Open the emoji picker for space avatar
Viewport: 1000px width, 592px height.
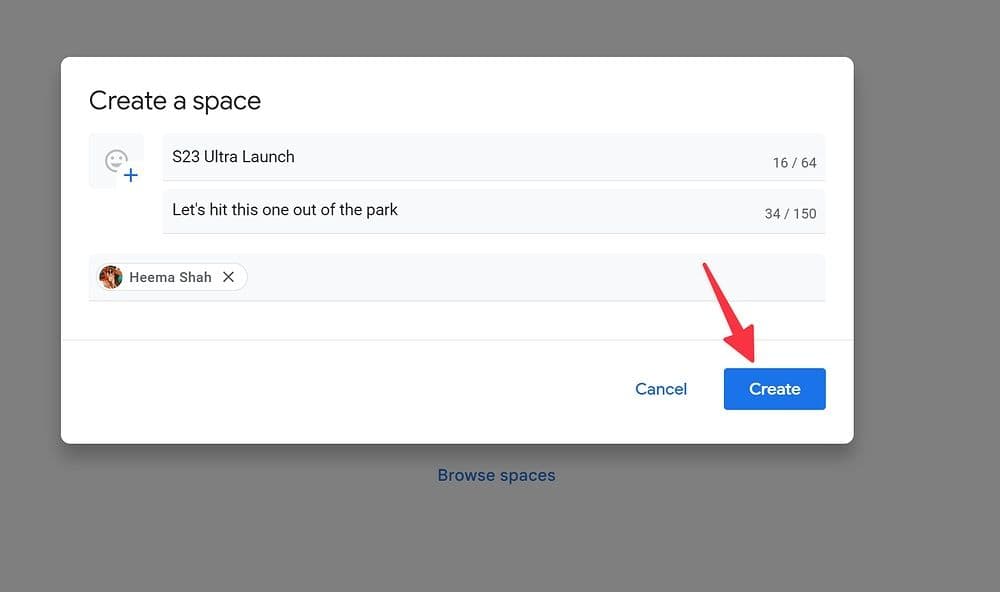(116, 161)
